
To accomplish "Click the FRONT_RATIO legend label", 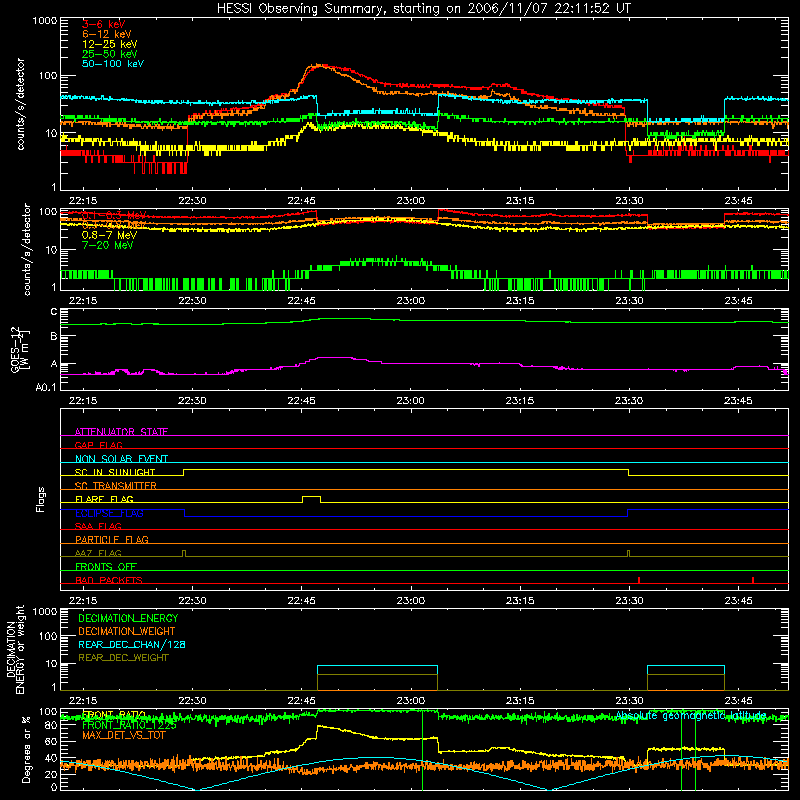I will pyautogui.click(x=114, y=715).
